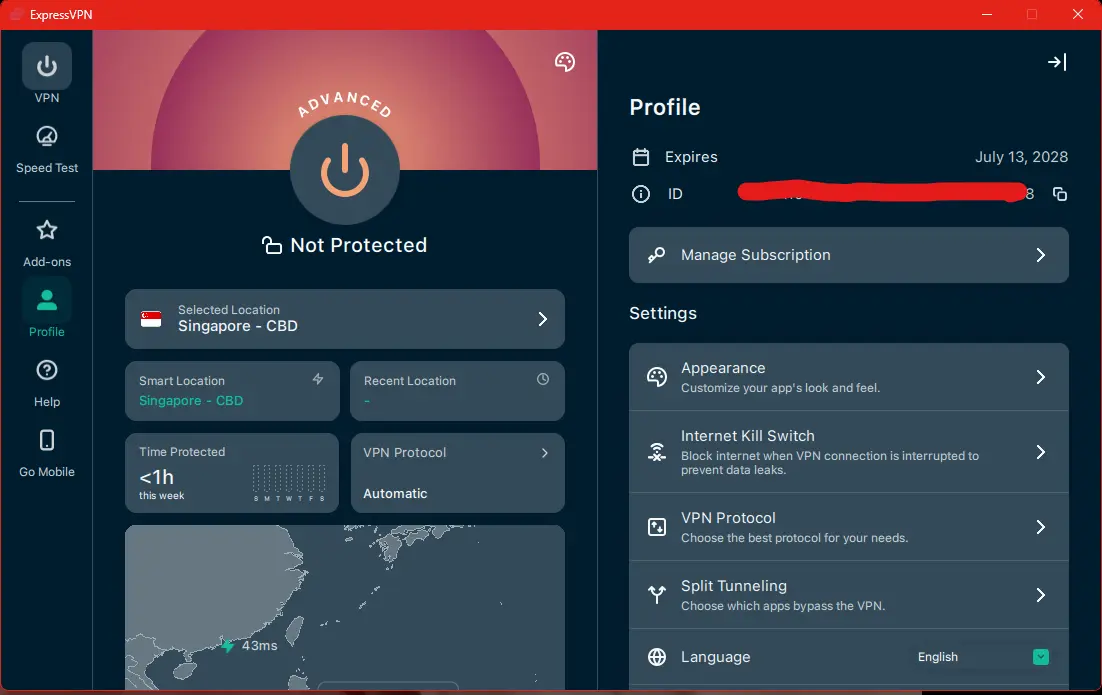Expand the Split Tunneling chevron

point(1041,595)
